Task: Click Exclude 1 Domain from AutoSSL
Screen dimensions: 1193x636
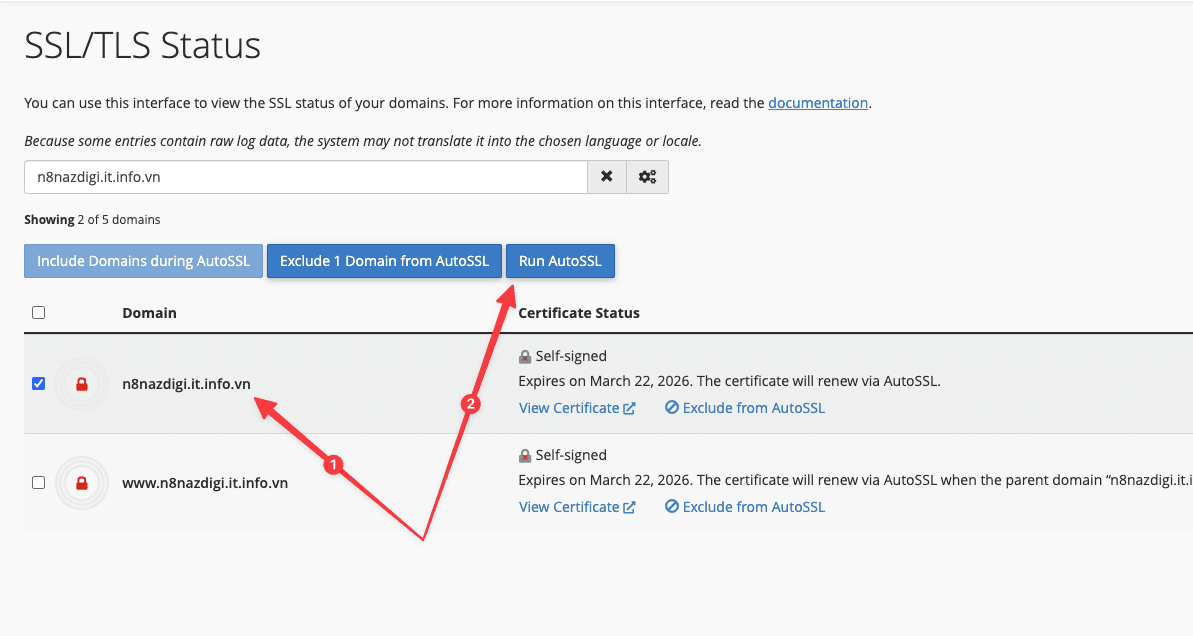Action: coord(384,261)
